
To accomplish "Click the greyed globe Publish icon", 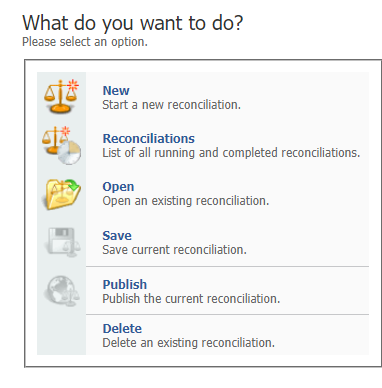I will (61, 291).
